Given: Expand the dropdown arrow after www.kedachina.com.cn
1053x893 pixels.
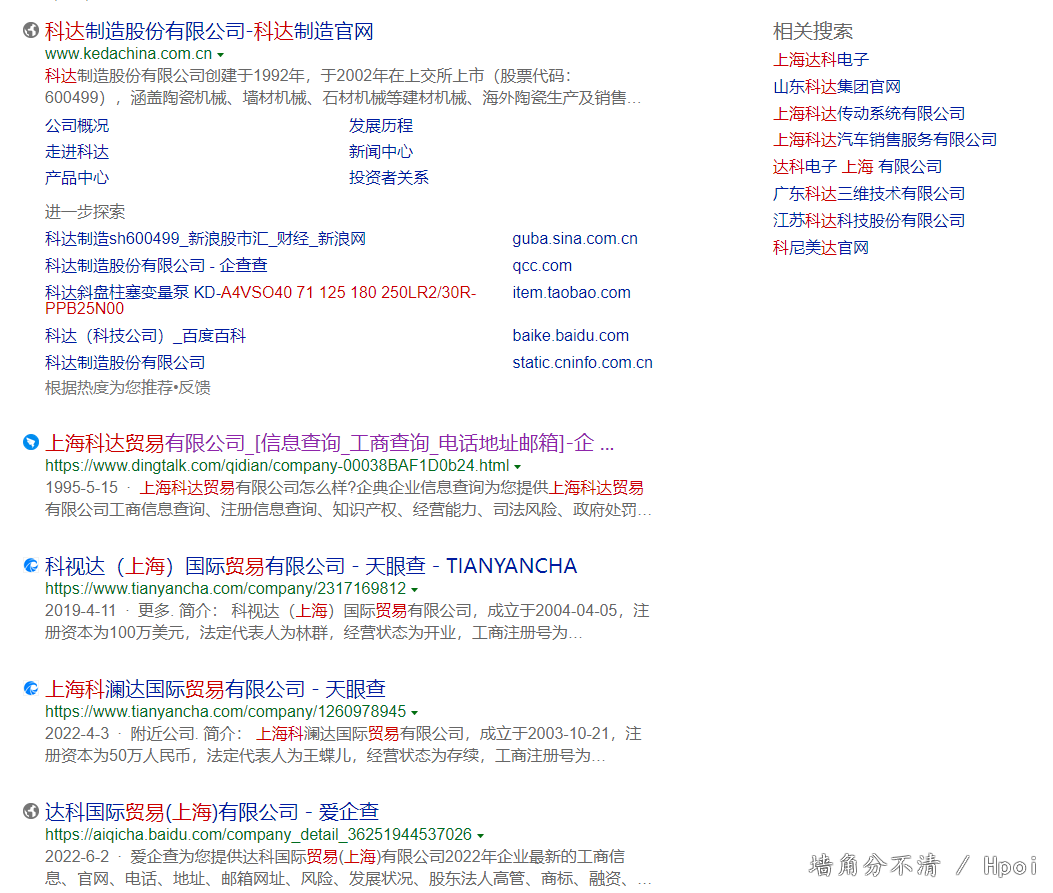Looking at the screenshot, I should tap(220, 54).
